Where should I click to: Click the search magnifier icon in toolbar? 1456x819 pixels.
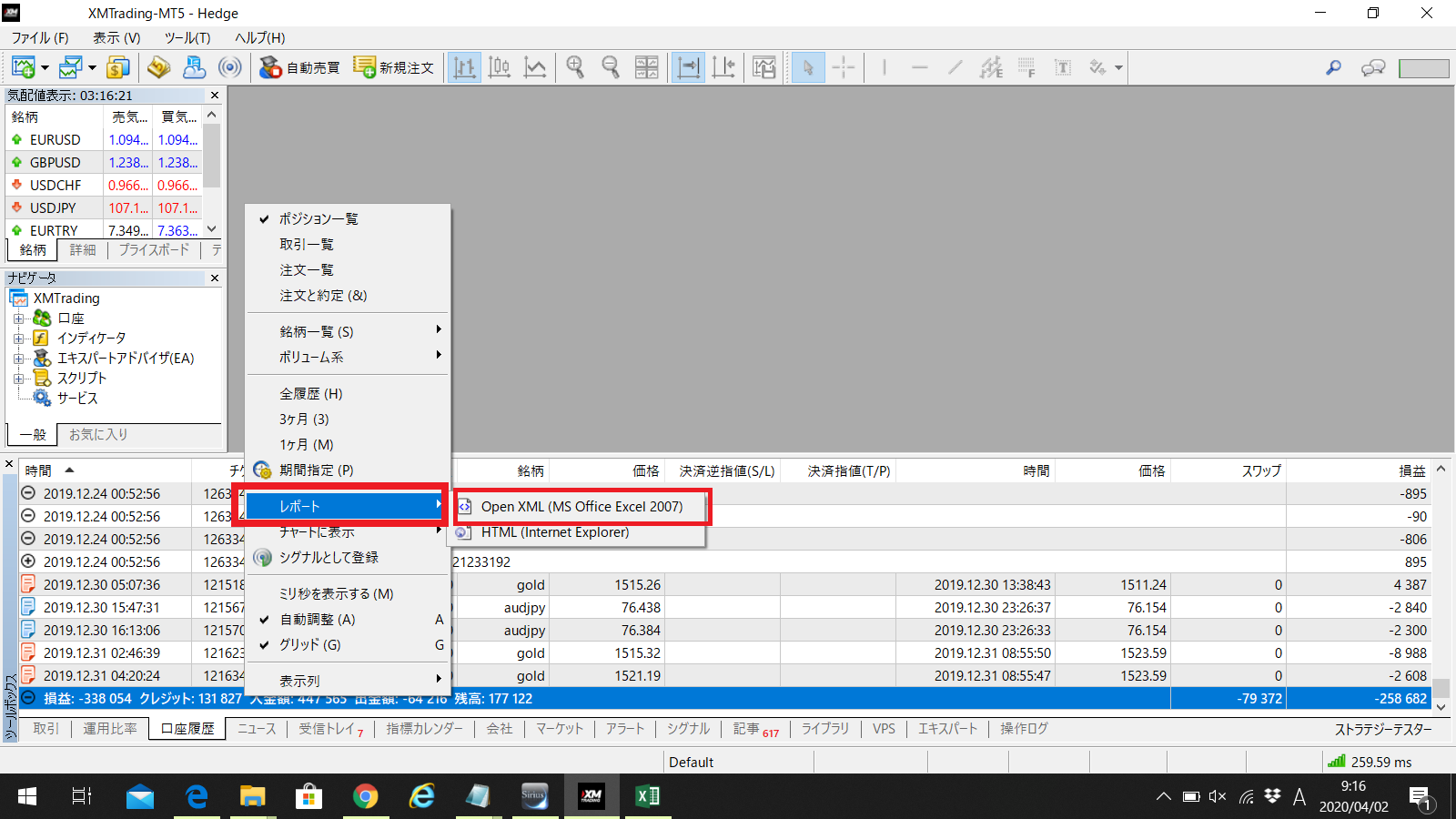1333,68
